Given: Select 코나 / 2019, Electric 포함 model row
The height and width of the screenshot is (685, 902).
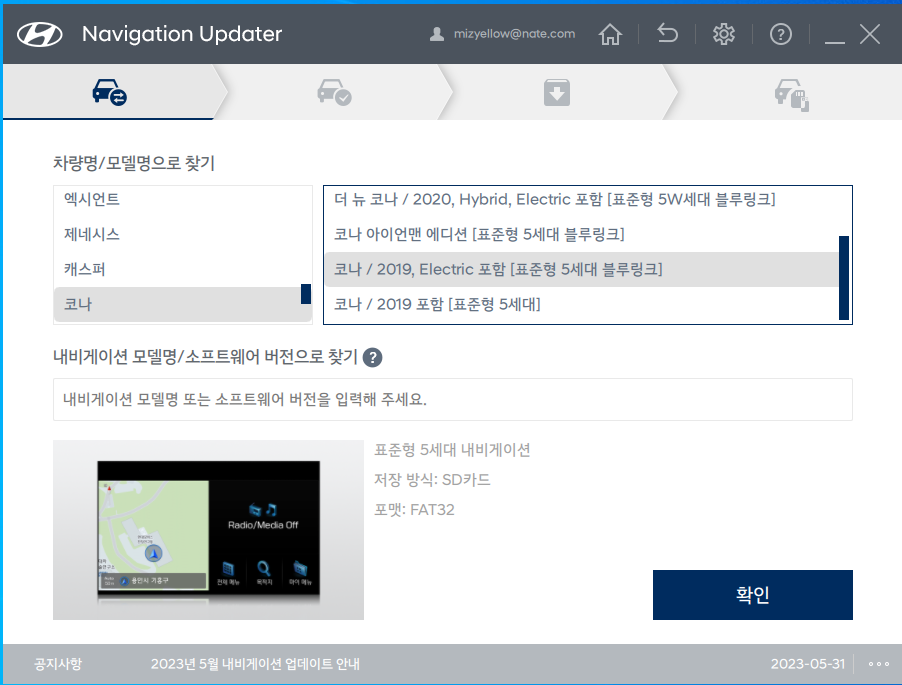Looking at the screenshot, I should click(x=581, y=270).
